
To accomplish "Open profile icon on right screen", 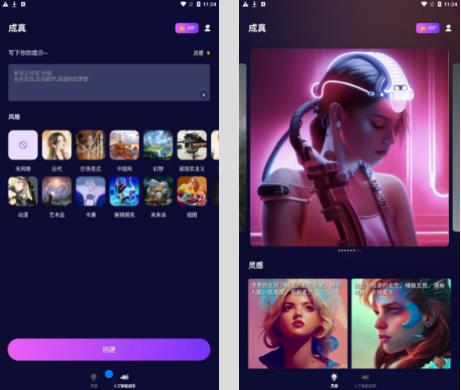I will click(448, 28).
